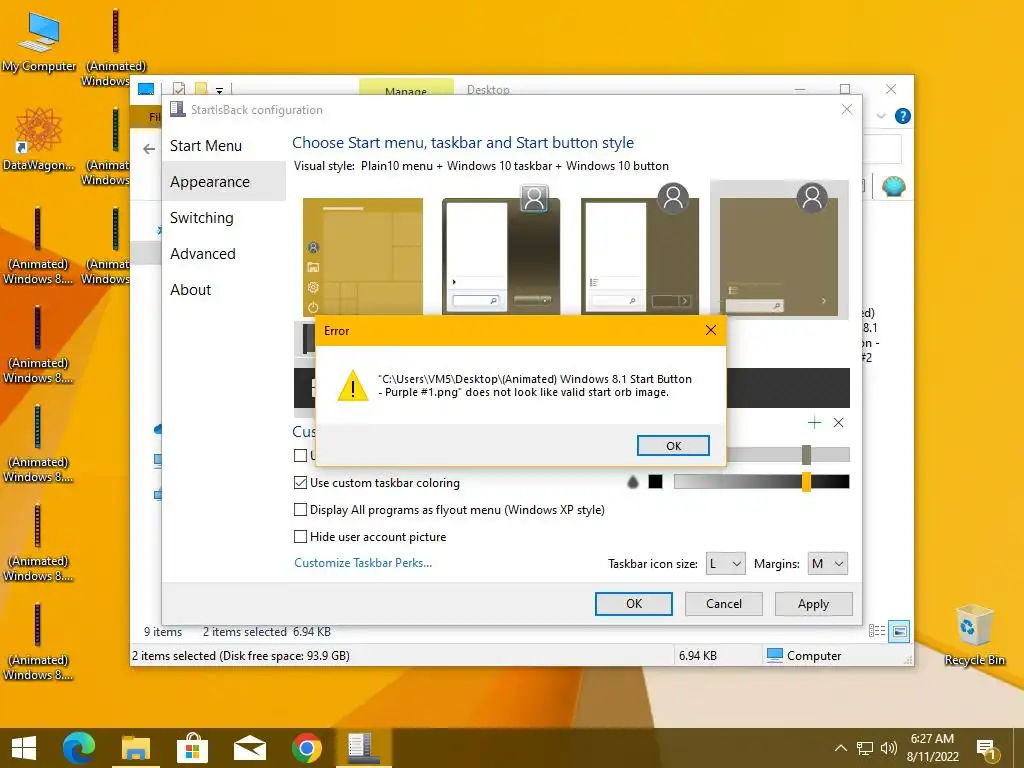The image size is (1024, 768).
Task: Open the Windows Start button
Action: tap(24, 748)
